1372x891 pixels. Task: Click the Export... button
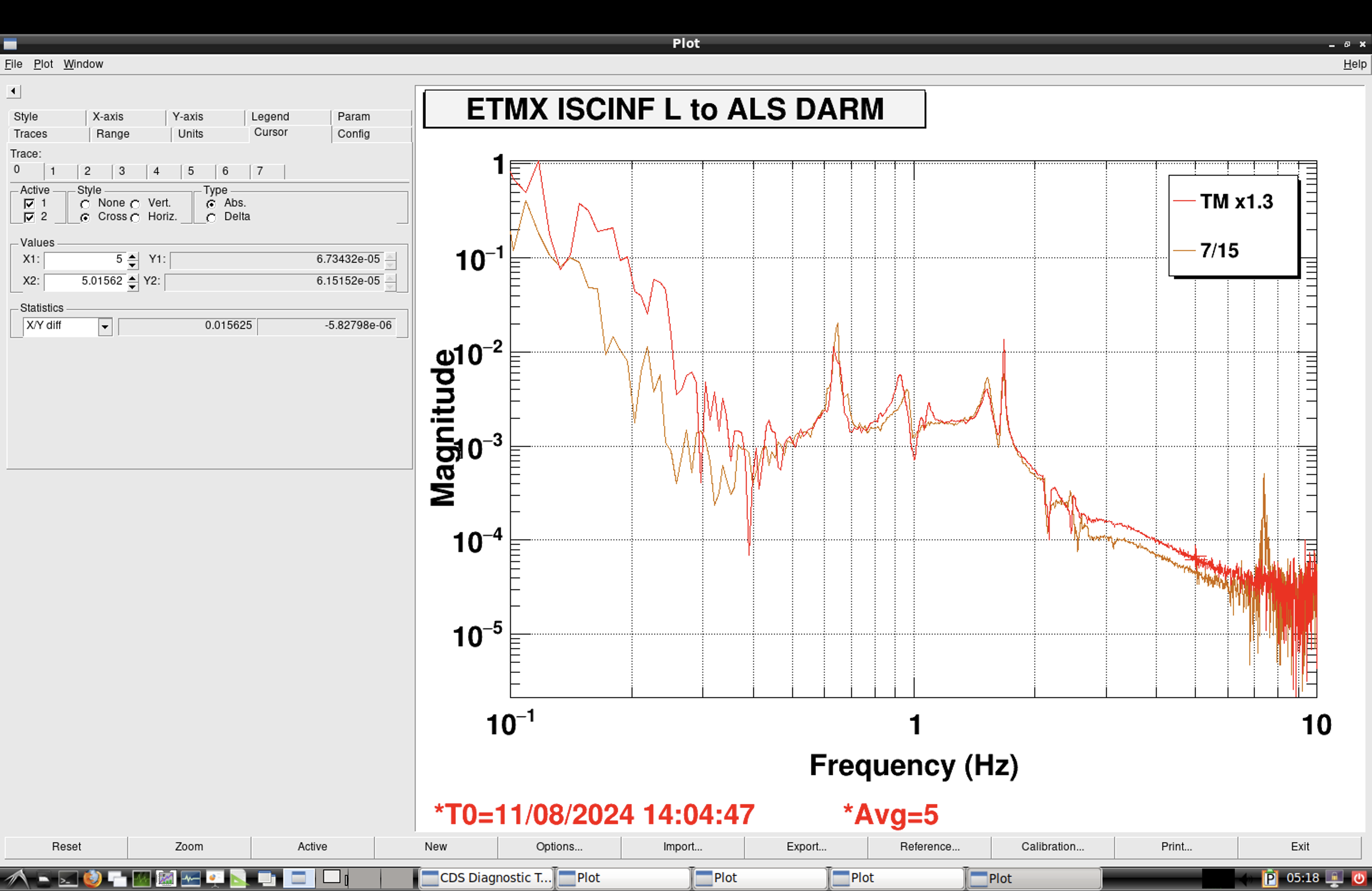click(x=806, y=846)
